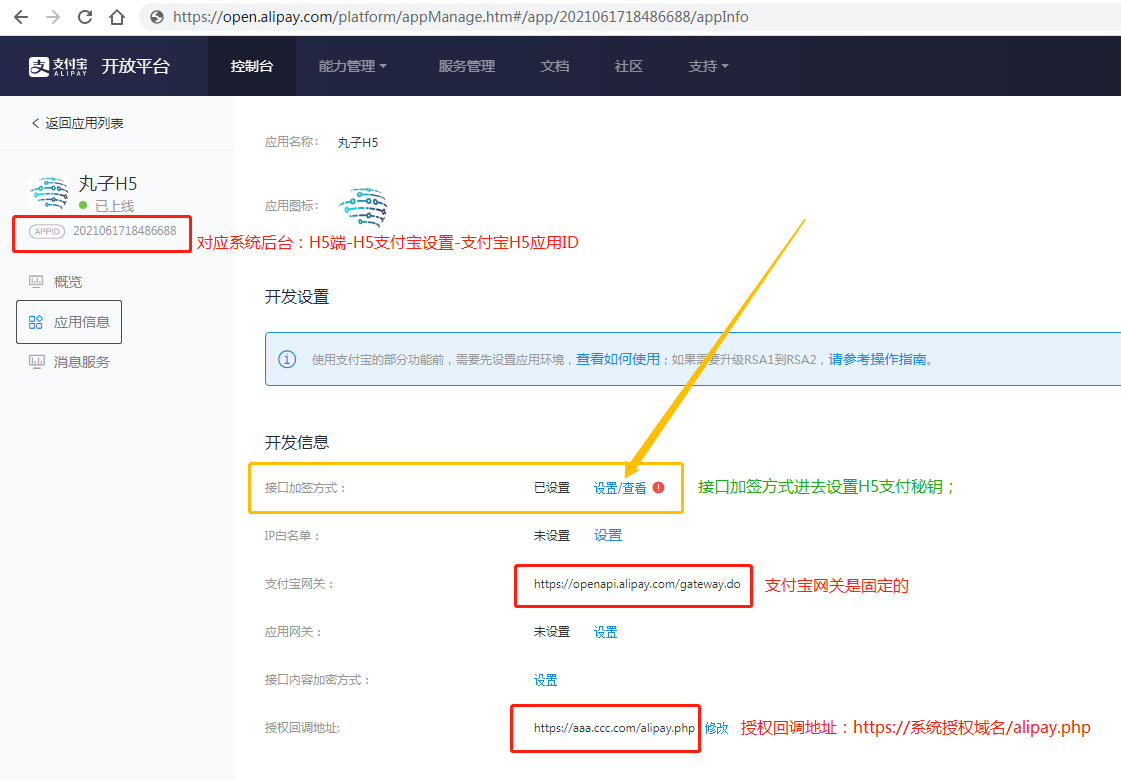1121x780 pixels.
Task: Click the 消息服务 sidebar icon
Action: (x=36, y=362)
